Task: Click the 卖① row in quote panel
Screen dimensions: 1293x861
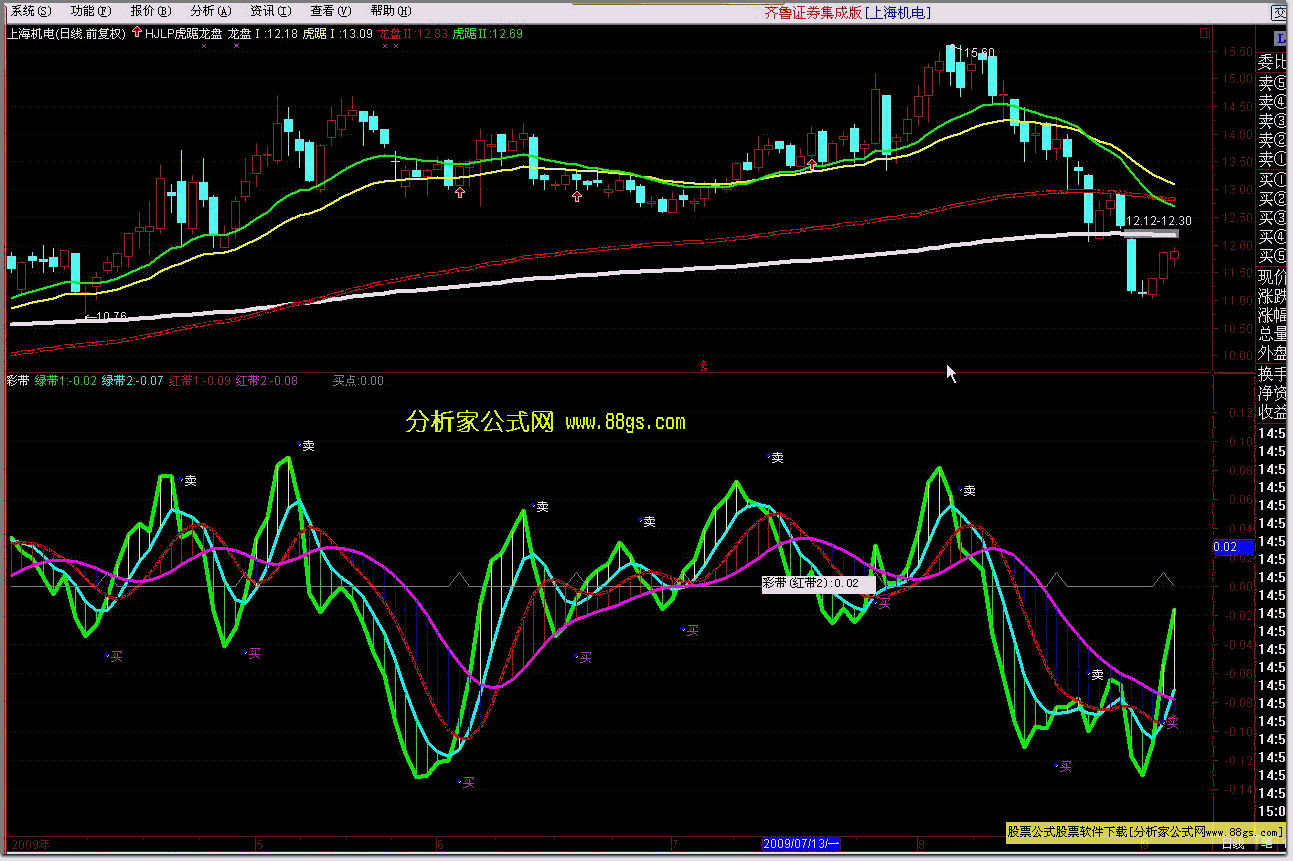Action: pyautogui.click(x=1274, y=160)
